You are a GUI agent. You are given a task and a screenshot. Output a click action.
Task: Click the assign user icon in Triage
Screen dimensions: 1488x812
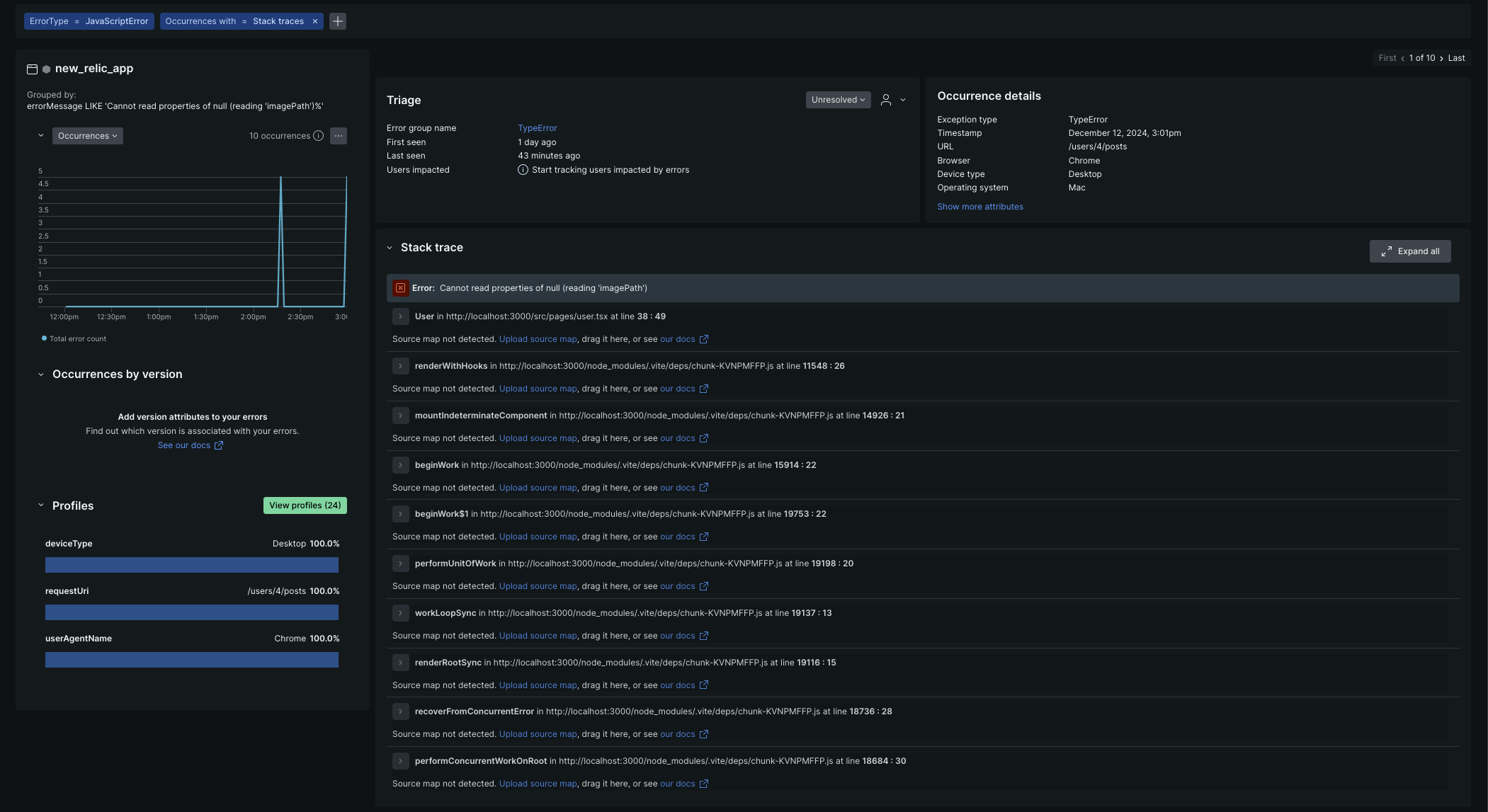pyautogui.click(x=885, y=100)
